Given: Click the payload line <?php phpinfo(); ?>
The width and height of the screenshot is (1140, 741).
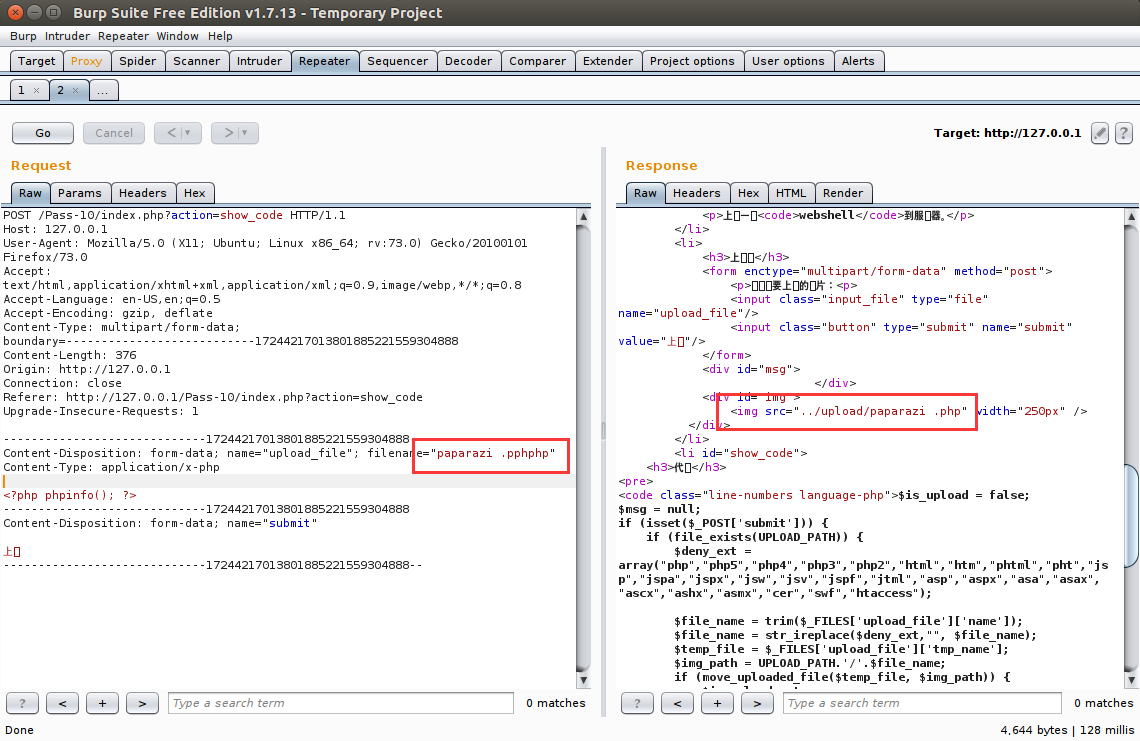Looking at the screenshot, I should pos(70,495).
